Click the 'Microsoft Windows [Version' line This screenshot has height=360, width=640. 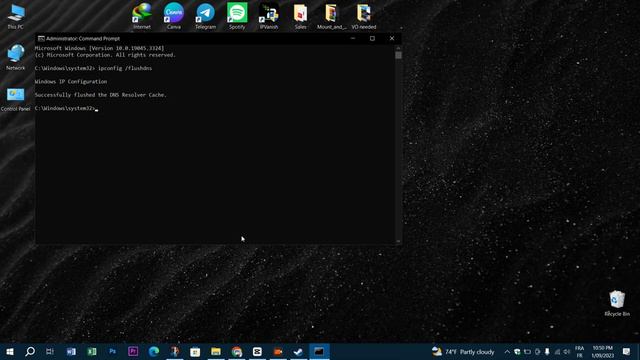(x=99, y=48)
